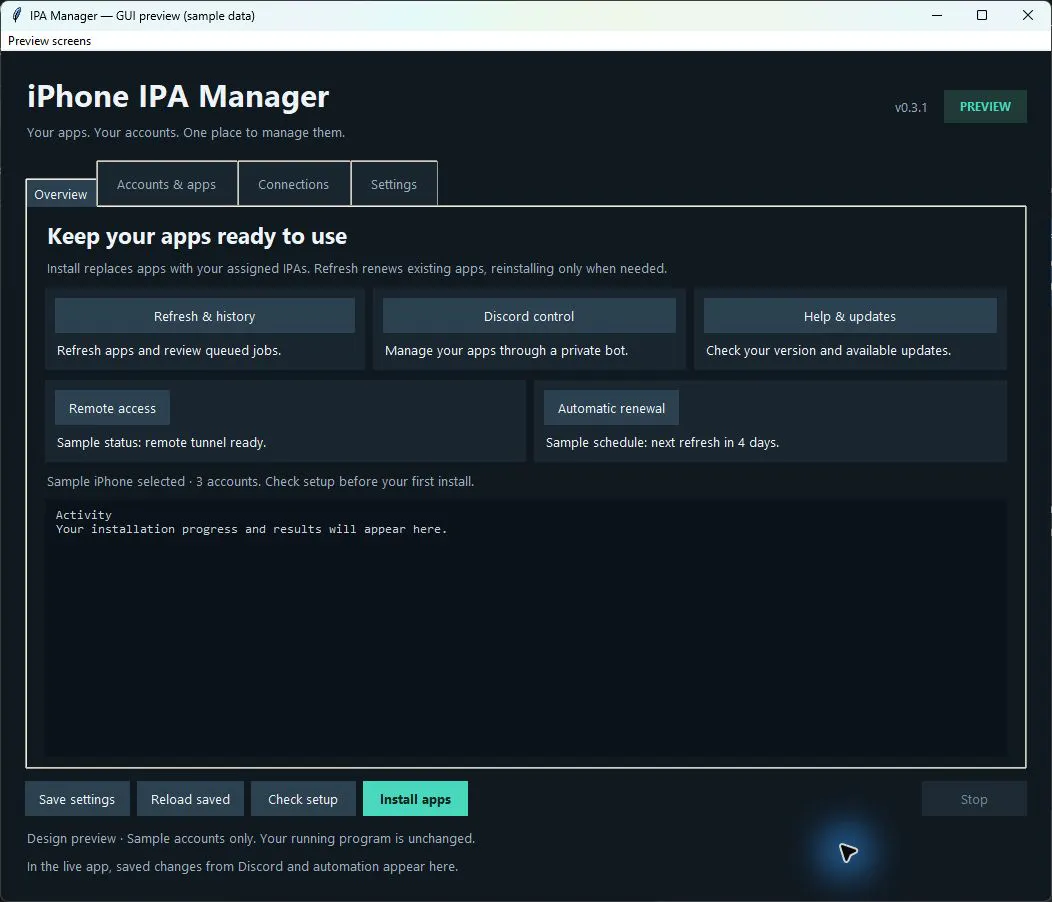1052x902 pixels.
Task: Click the Stop button
Action: point(974,799)
